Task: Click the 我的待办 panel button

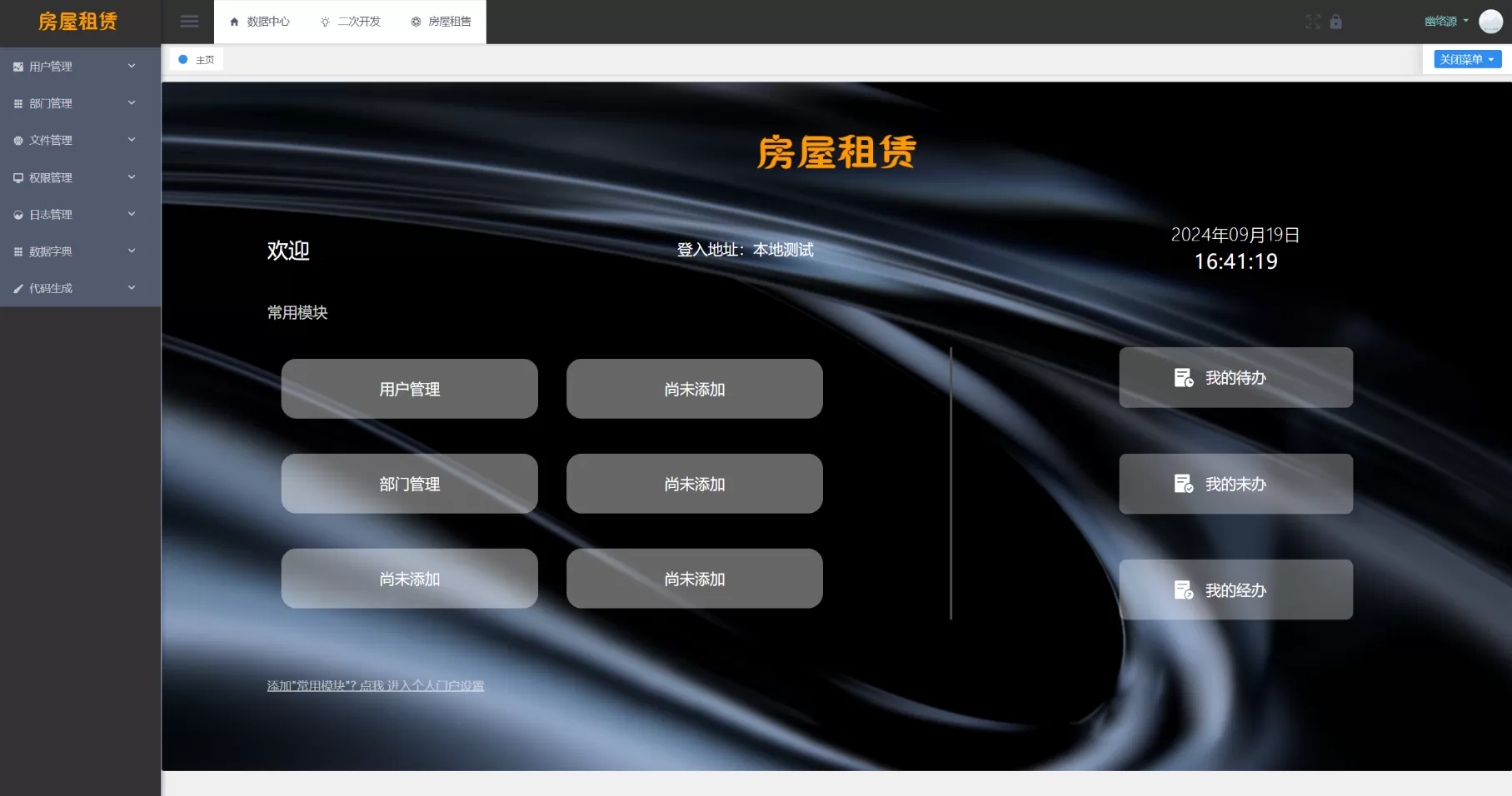Action: pos(1235,377)
